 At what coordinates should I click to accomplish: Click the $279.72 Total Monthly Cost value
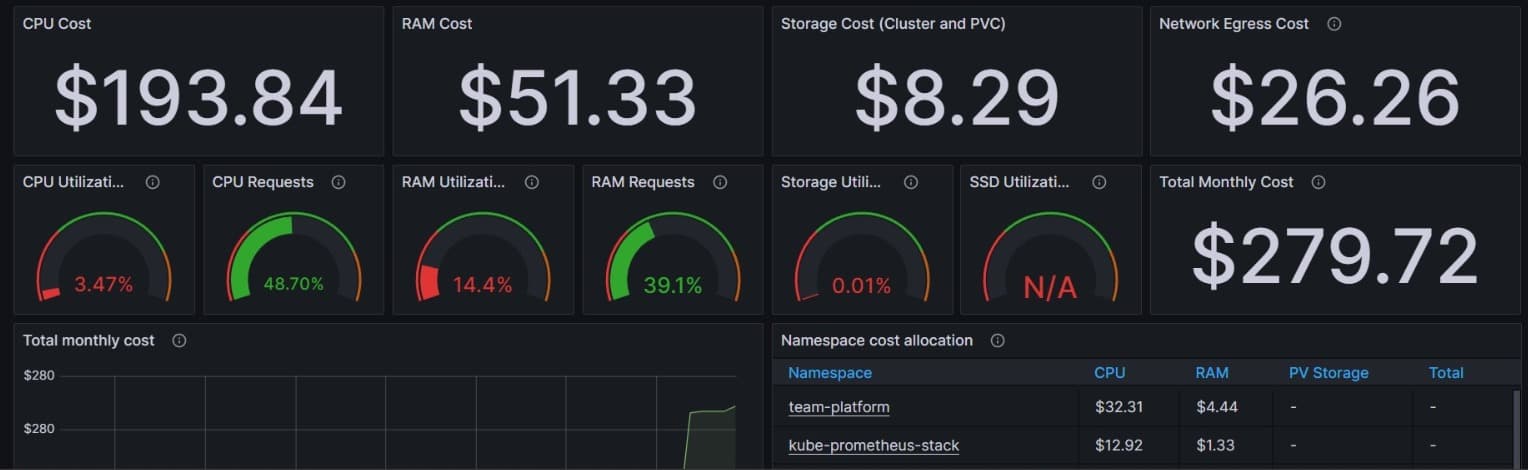tap(1334, 256)
